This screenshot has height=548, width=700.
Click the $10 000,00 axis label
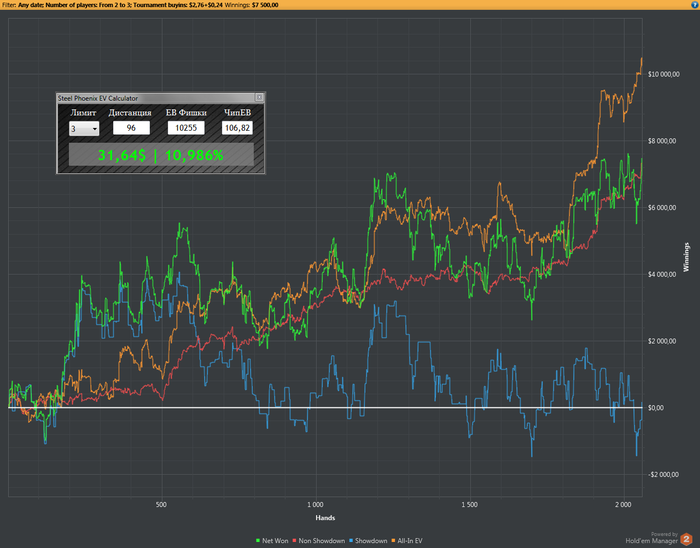pyautogui.click(x=664, y=74)
